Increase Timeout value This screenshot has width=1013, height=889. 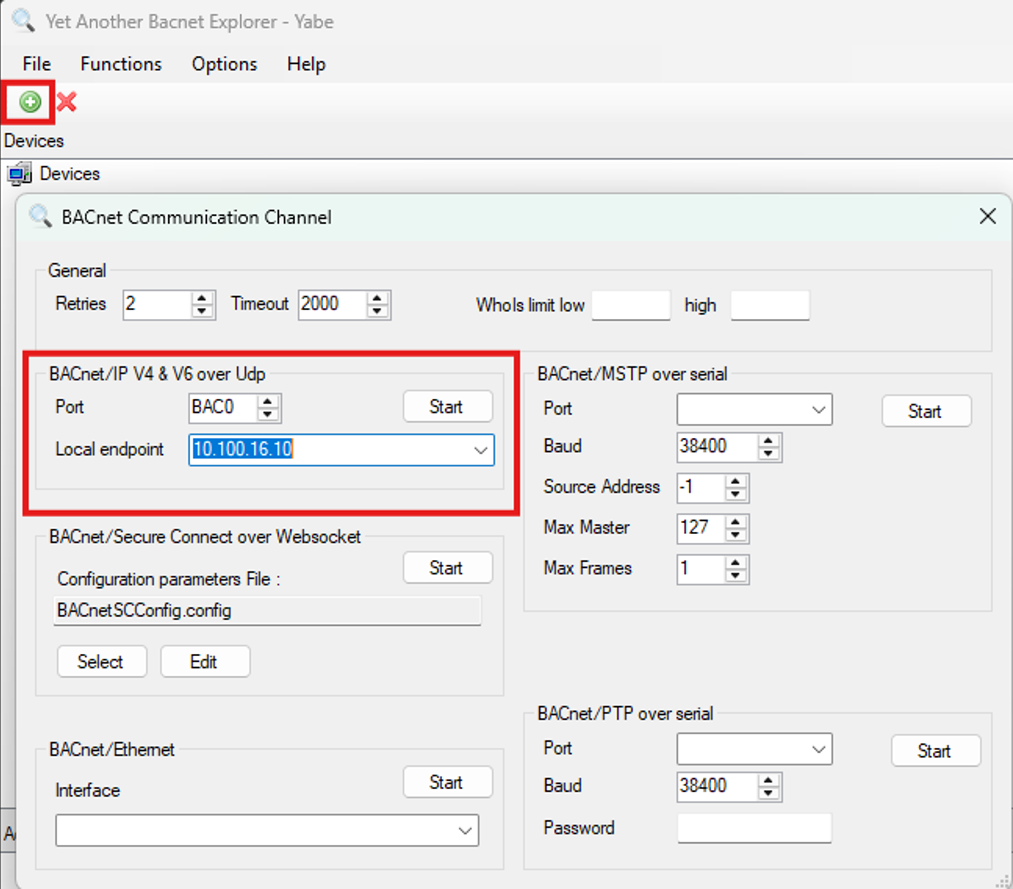(378, 298)
